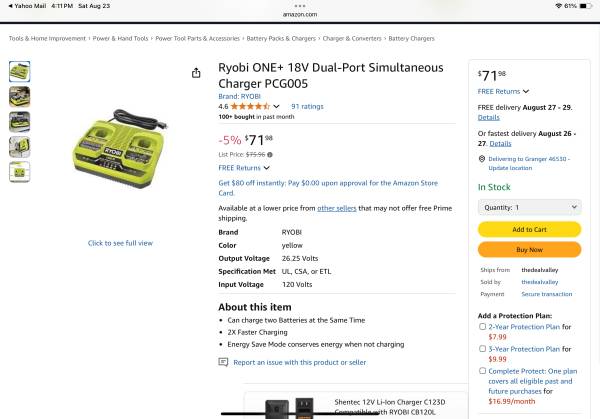Check the 2-Year Protection Plan box
This screenshot has width=600, height=419.
tap(483, 326)
